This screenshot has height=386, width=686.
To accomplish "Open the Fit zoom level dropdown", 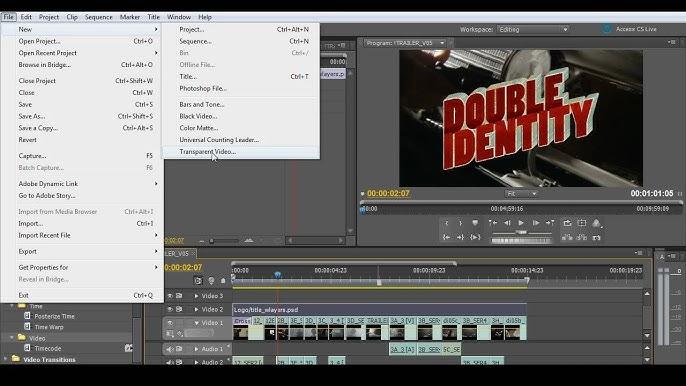I will pyautogui.click(x=521, y=193).
